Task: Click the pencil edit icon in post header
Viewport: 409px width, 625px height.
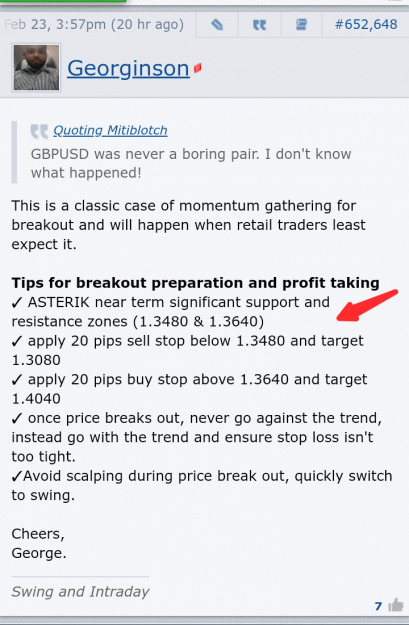Action: coord(217,25)
